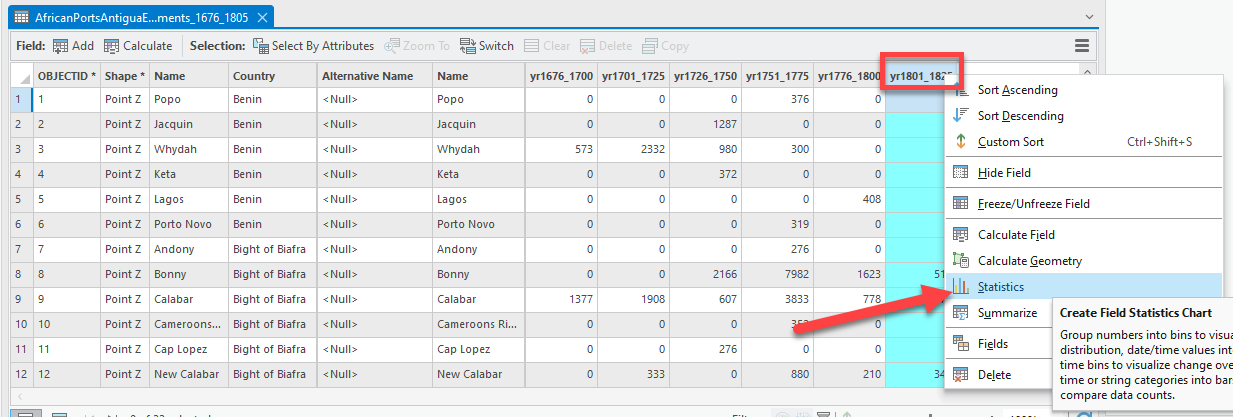
Task: Open Custom Sort option
Action: point(1010,142)
